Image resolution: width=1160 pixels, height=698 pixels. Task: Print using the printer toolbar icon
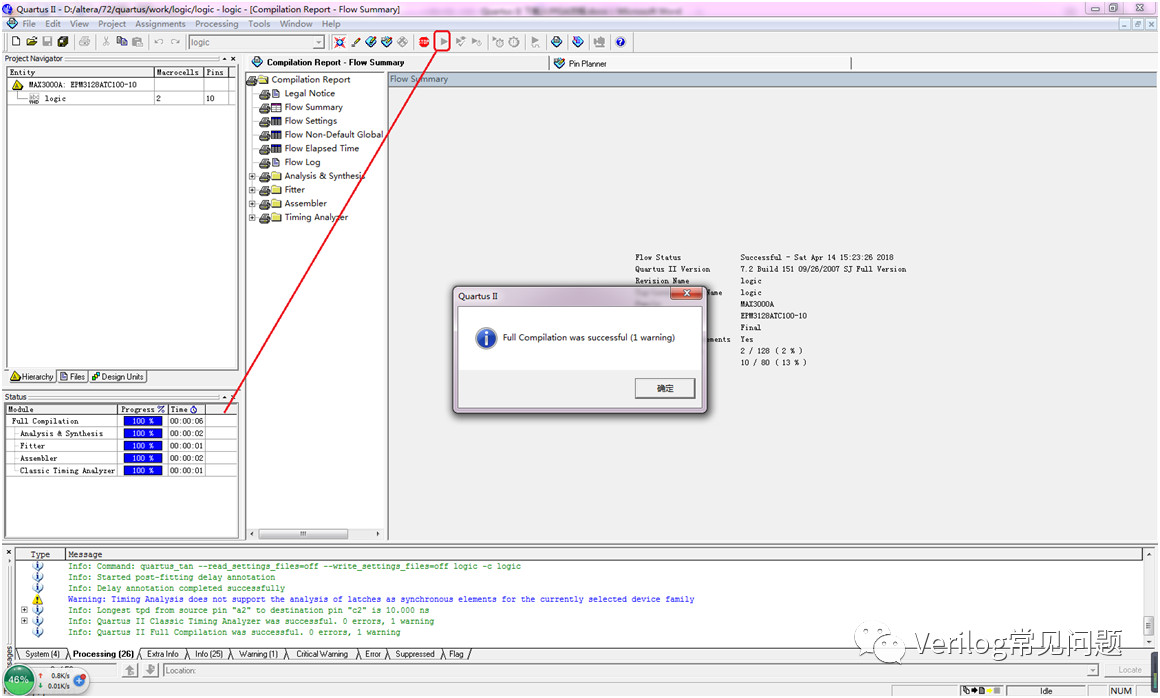tap(84, 42)
